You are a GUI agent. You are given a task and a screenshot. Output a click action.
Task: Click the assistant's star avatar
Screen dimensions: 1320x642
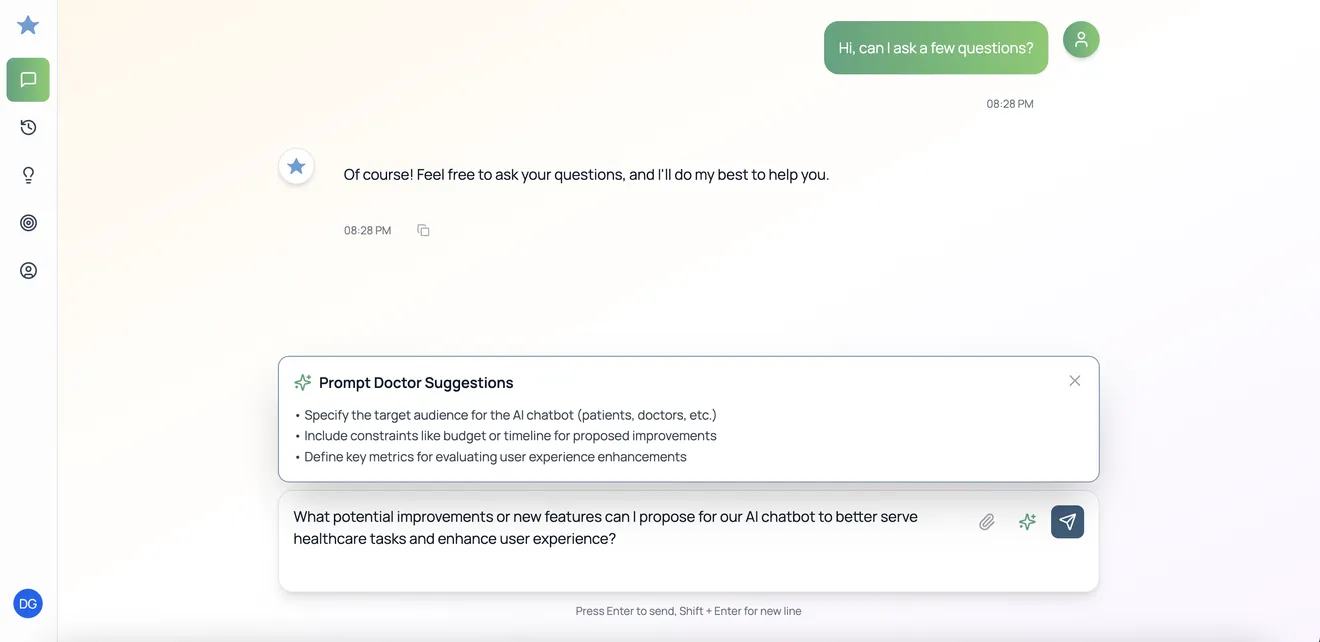pos(295,166)
